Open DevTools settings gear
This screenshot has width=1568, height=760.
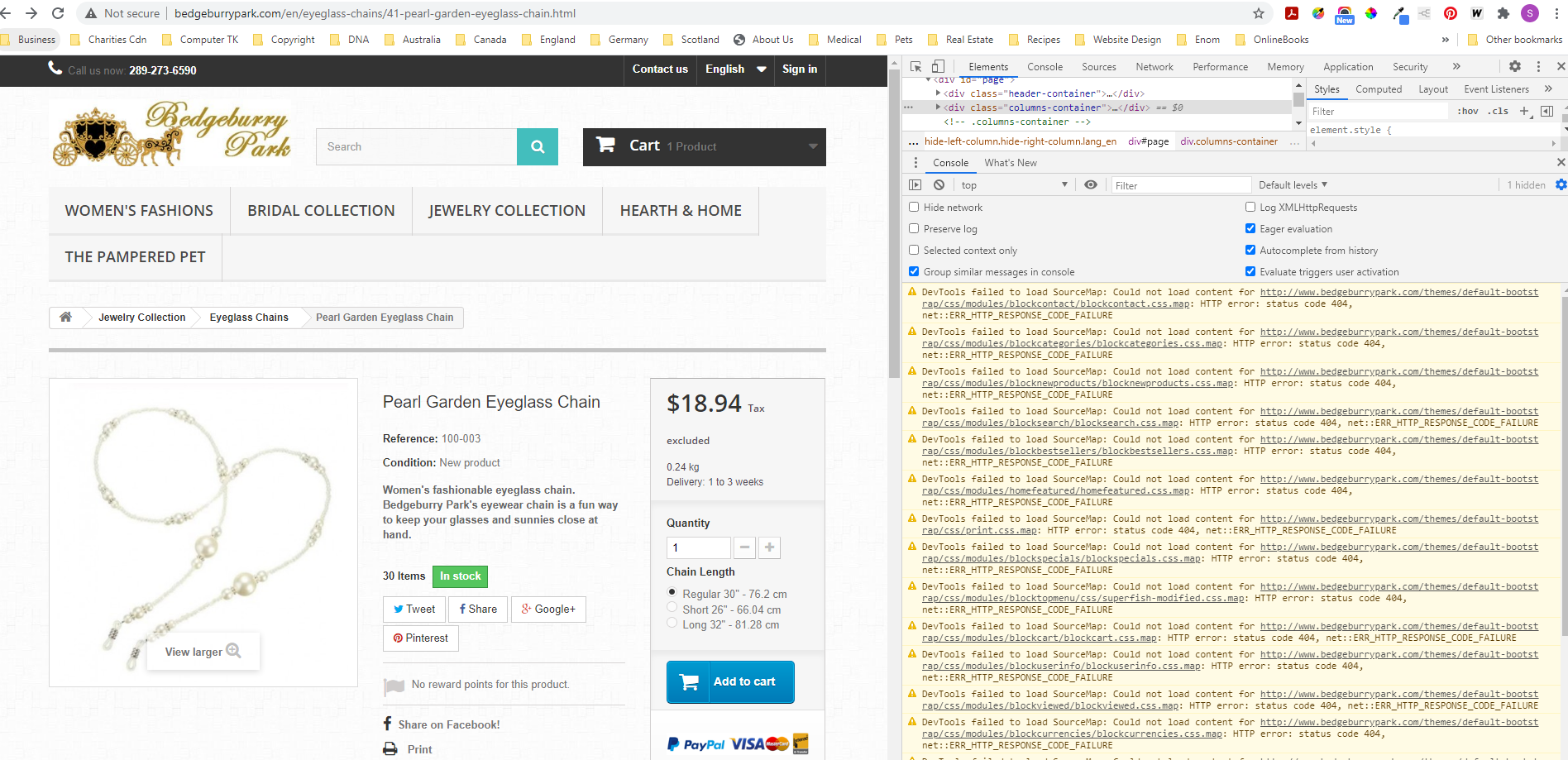1515,66
